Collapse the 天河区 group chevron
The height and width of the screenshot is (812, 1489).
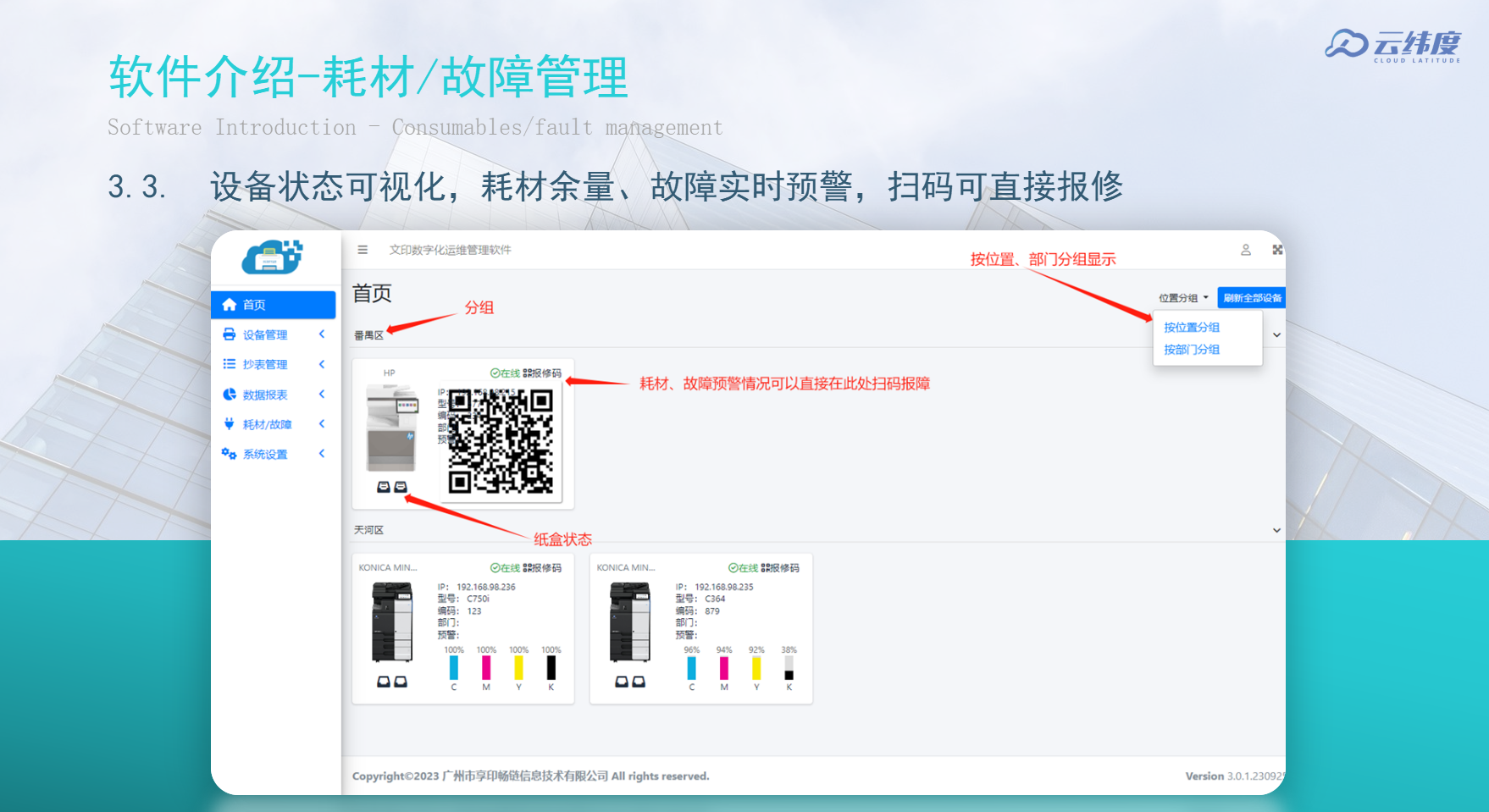(1276, 530)
